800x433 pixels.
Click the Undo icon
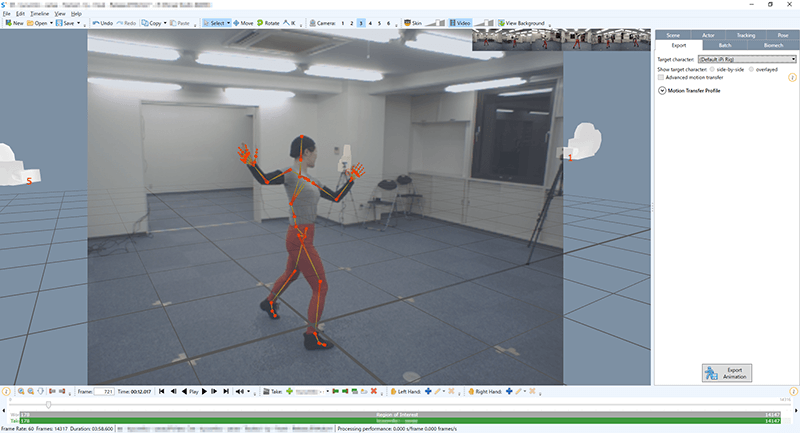101,22
